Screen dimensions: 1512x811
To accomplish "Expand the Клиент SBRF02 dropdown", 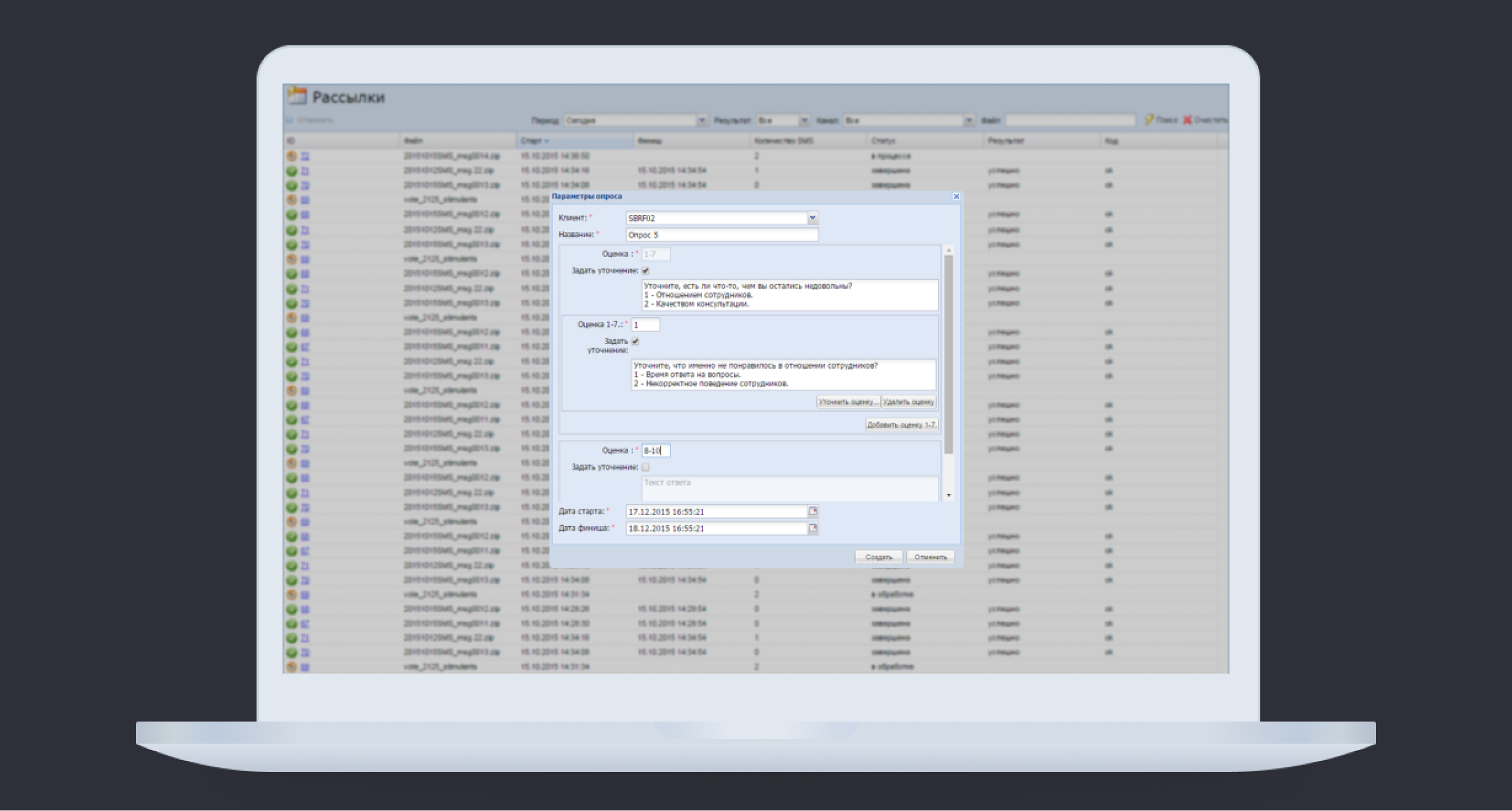I will click(813, 217).
